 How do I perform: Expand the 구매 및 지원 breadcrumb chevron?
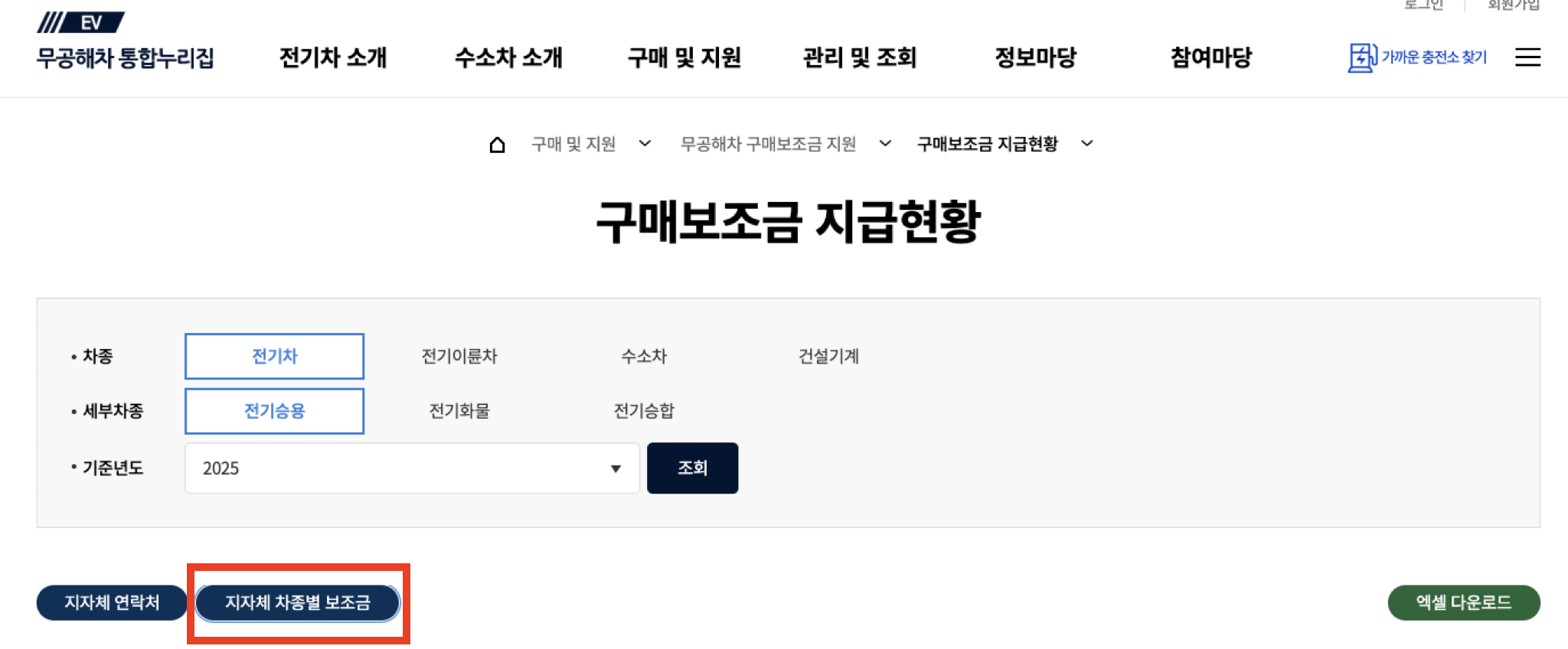click(x=645, y=143)
